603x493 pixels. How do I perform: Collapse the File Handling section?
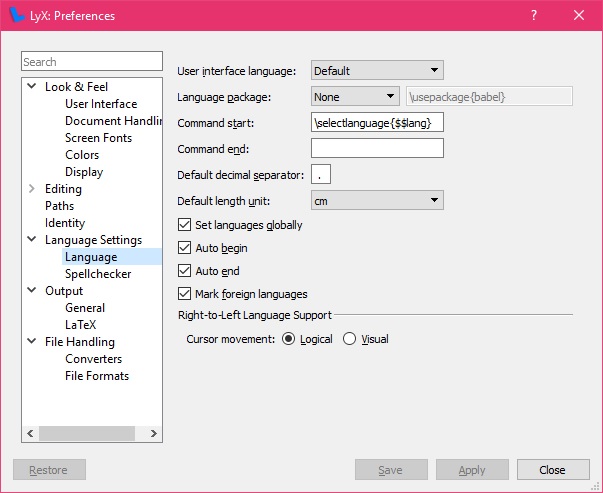click(32, 341)
